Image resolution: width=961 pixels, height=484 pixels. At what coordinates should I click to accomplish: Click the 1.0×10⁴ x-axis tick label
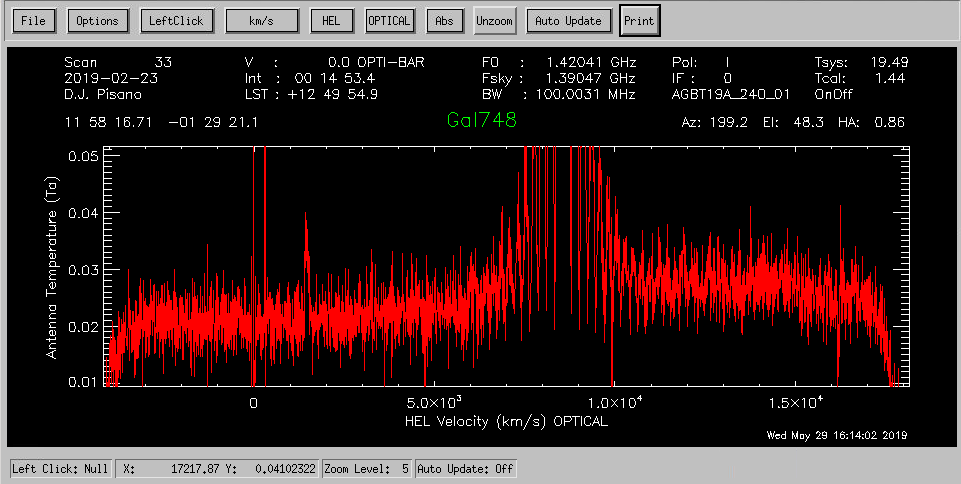pyautogui.click(x=612, y=402)
